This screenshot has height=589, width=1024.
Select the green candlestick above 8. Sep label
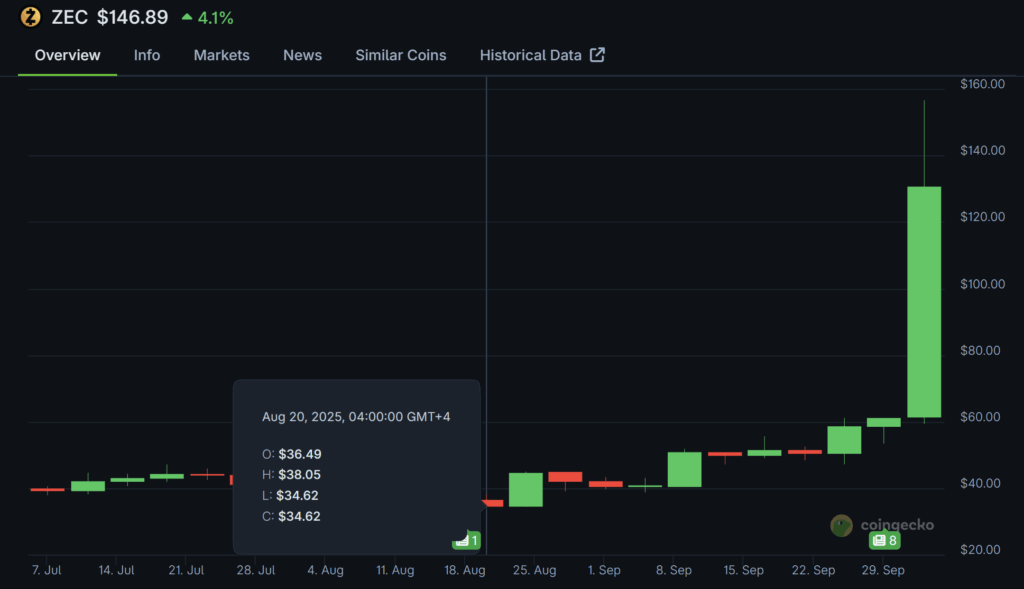pyautogui.click(x=684, y=469)
